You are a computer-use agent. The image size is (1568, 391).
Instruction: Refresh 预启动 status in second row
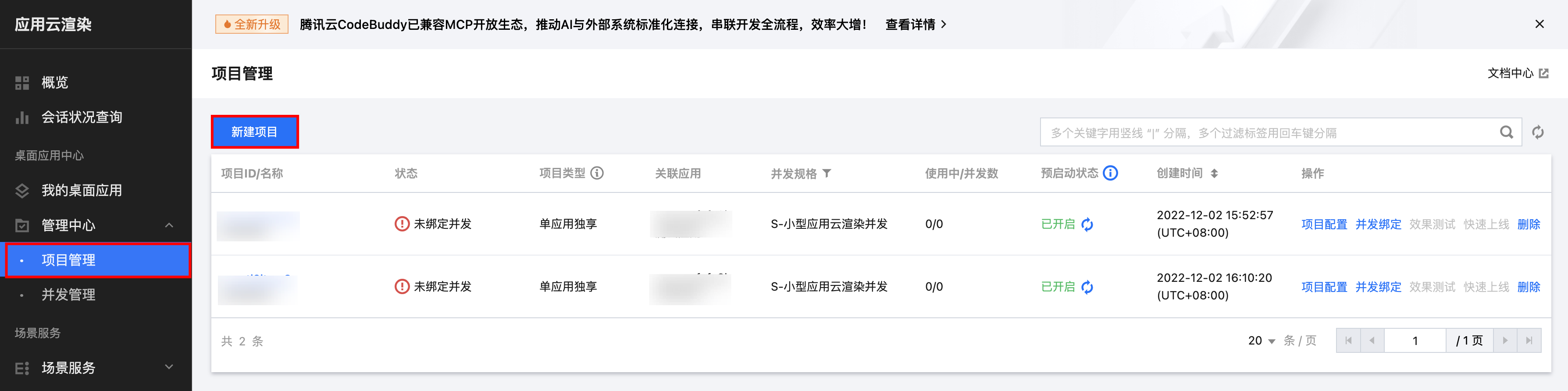coord(1087,287)
